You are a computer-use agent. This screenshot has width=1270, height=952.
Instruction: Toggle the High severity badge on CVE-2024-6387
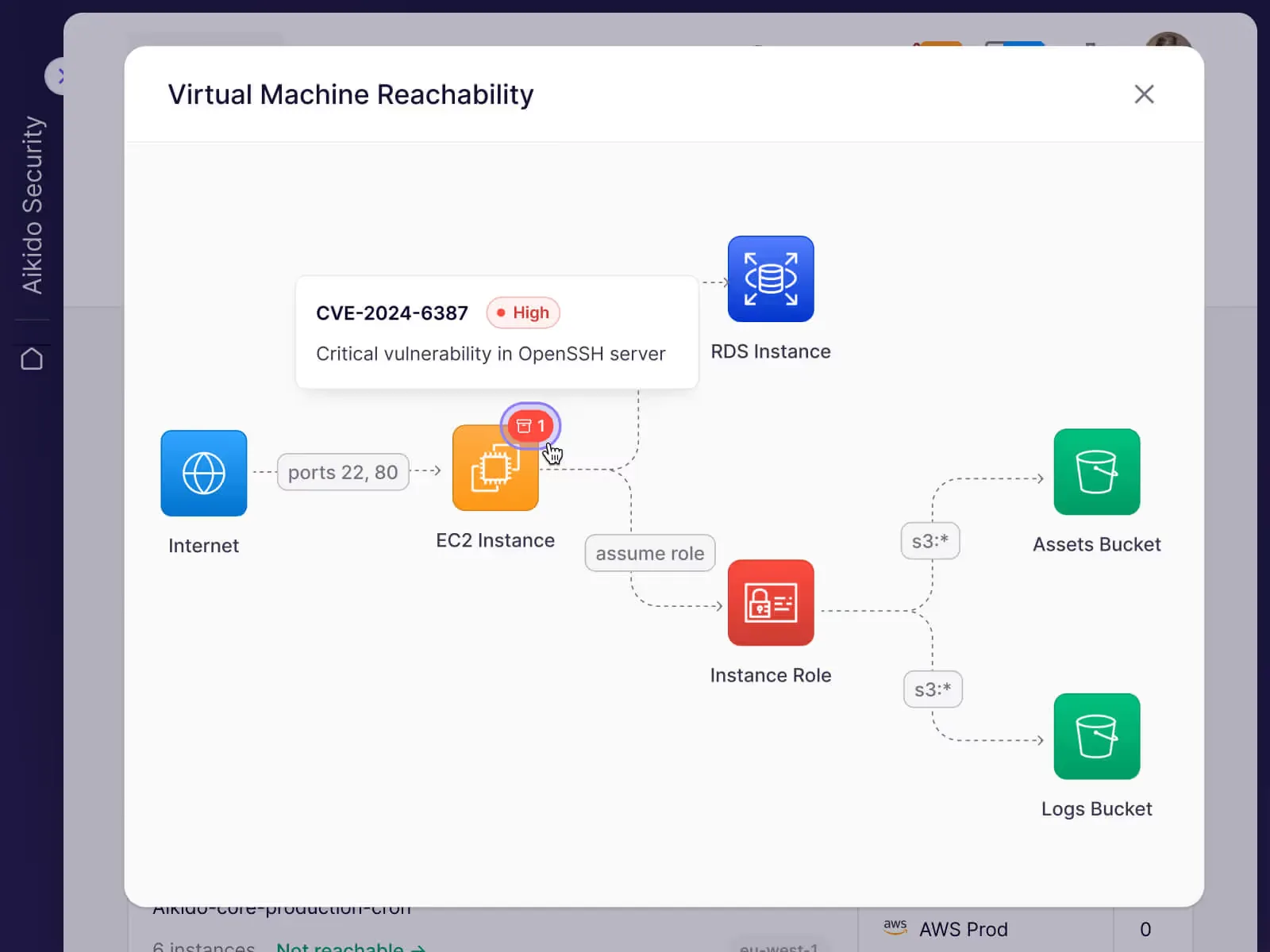coord(522,313)
